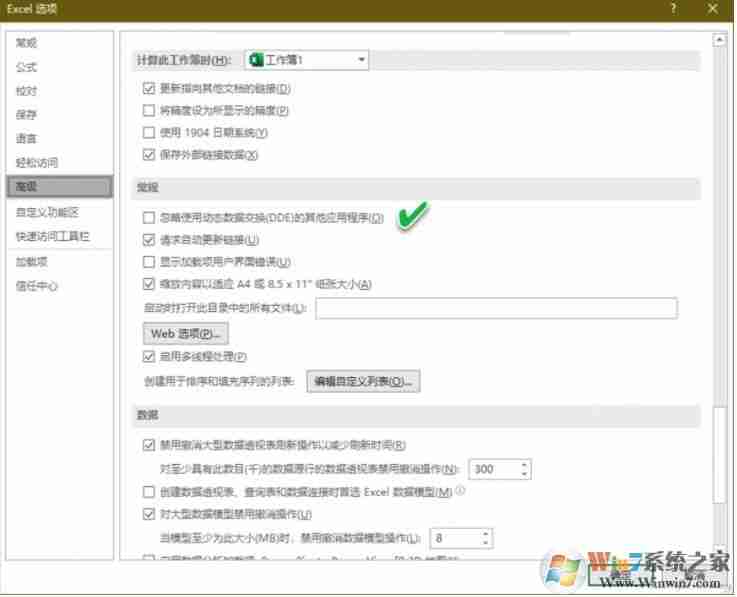This screenshot has width=737, height=597.
Task: Open the 轻松访问 options category
Action: tap(37, 163)
